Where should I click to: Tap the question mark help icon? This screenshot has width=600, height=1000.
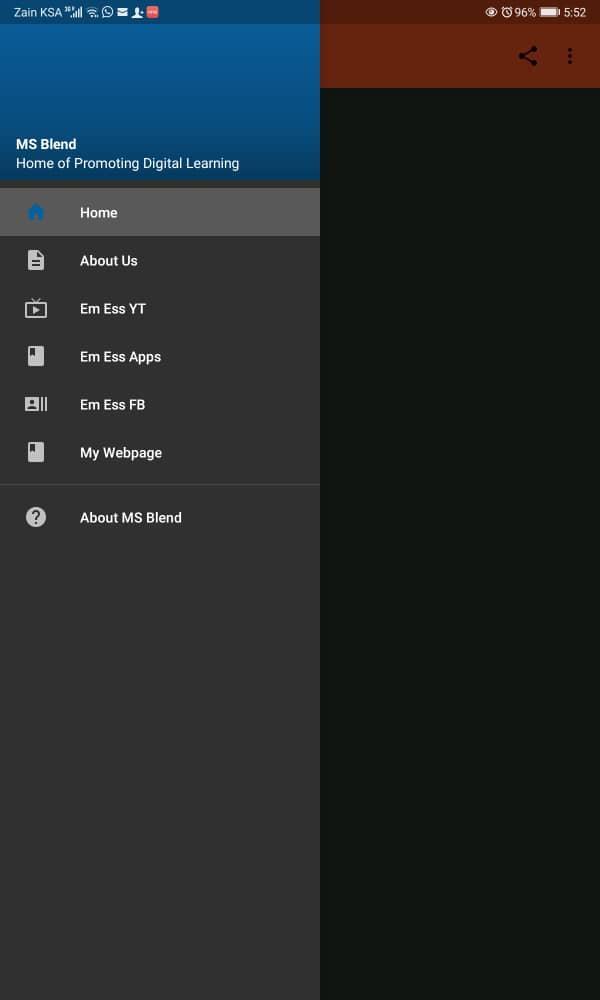pyautogui.click(x=36, y=517)
